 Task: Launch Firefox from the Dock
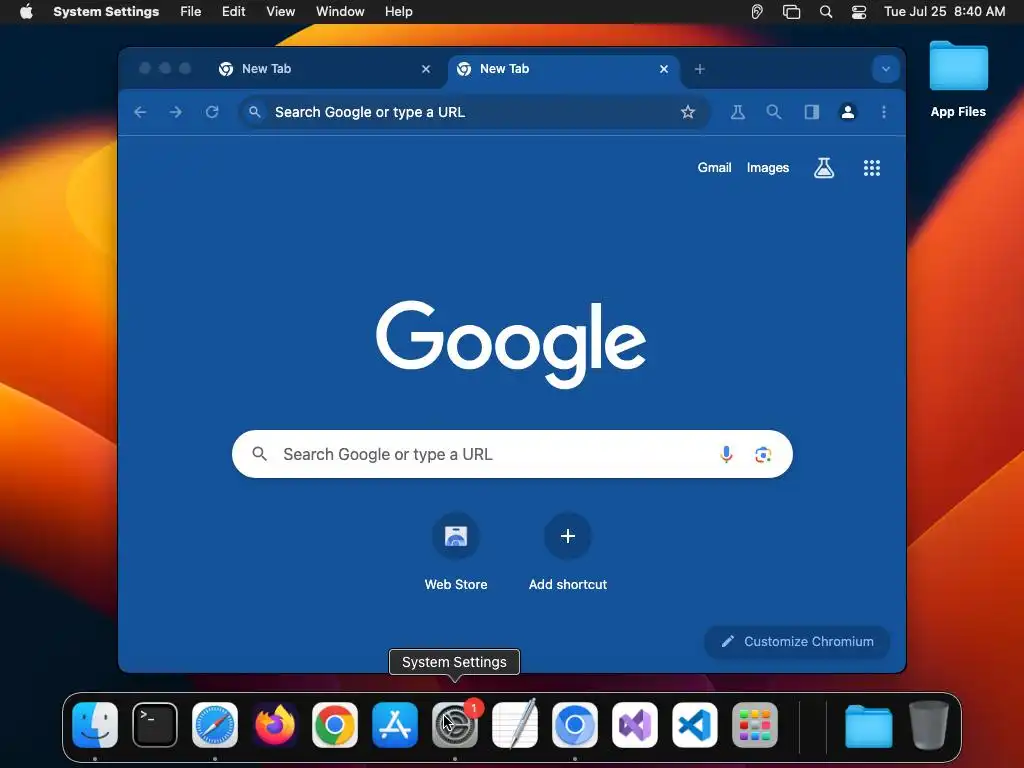(x=275, y=725)
